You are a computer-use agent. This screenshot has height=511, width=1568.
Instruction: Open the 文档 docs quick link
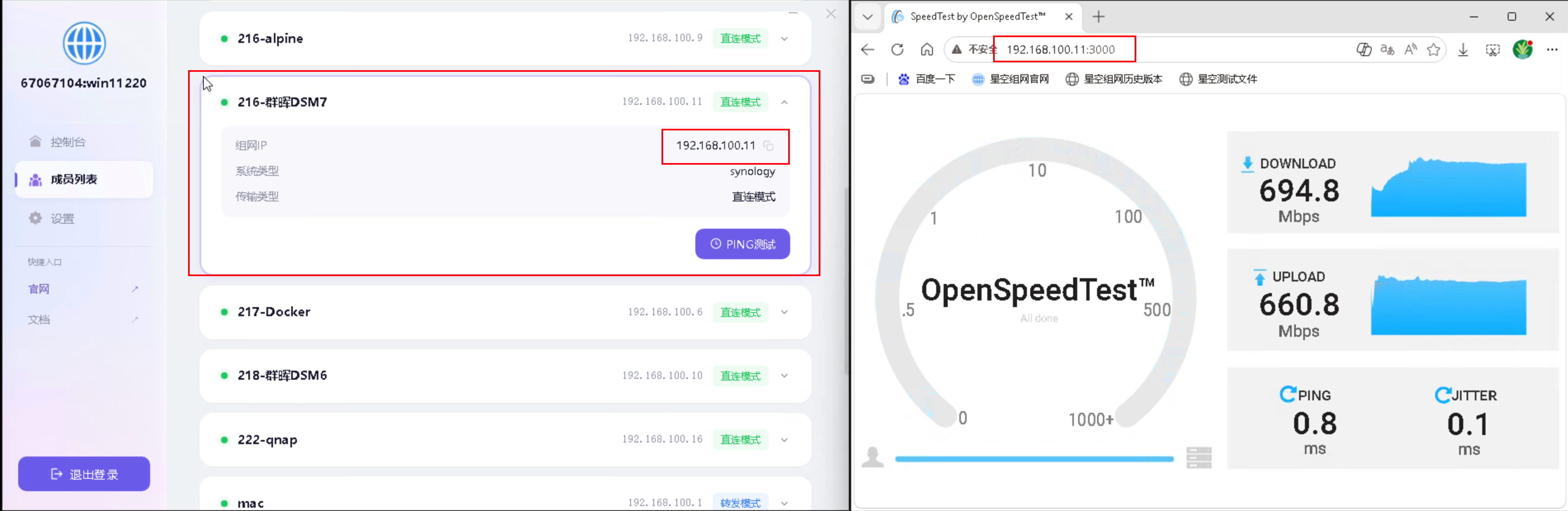(x=84, y=320)
